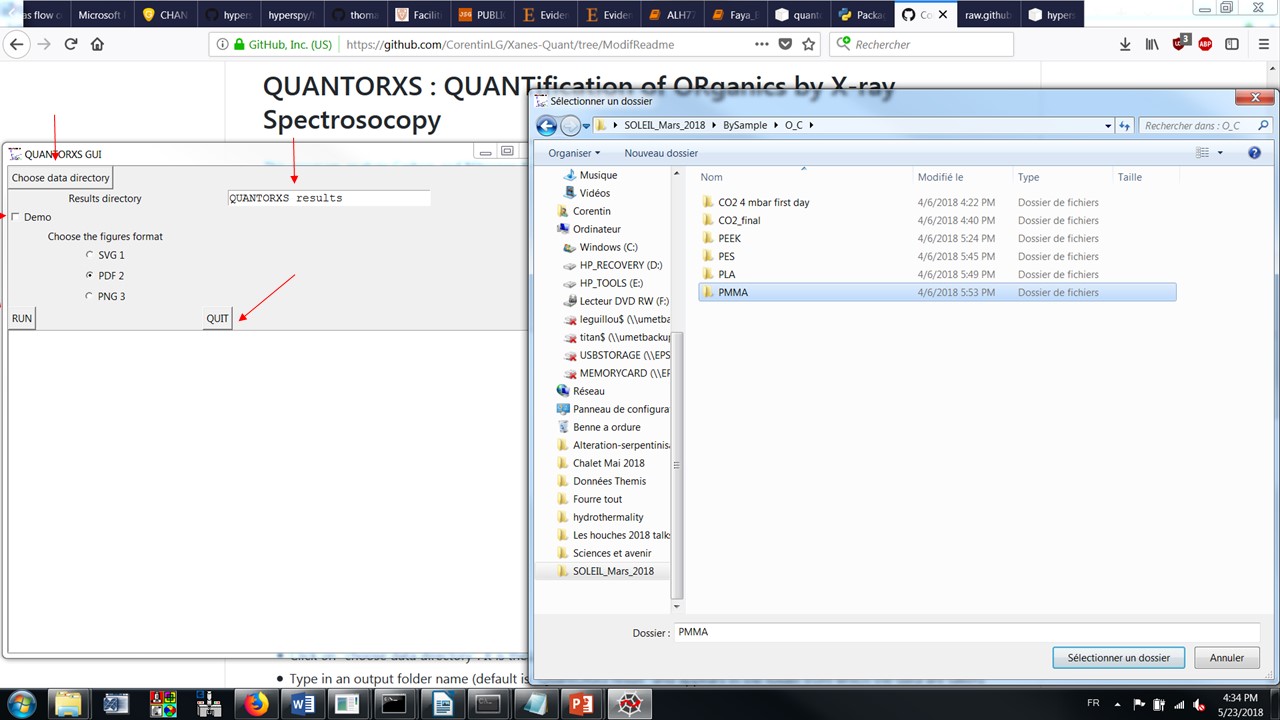Expand the SOLEIL_Mars_2018 breadcrumb arrow
This screenshot has width=1280, height=720.
click(x=712, y=126)
